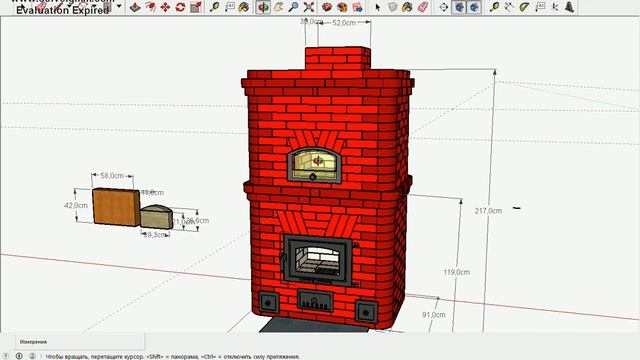Select the first Paint Bucket tool
This screenshot has height=360, width=640.
pos(244,7)
